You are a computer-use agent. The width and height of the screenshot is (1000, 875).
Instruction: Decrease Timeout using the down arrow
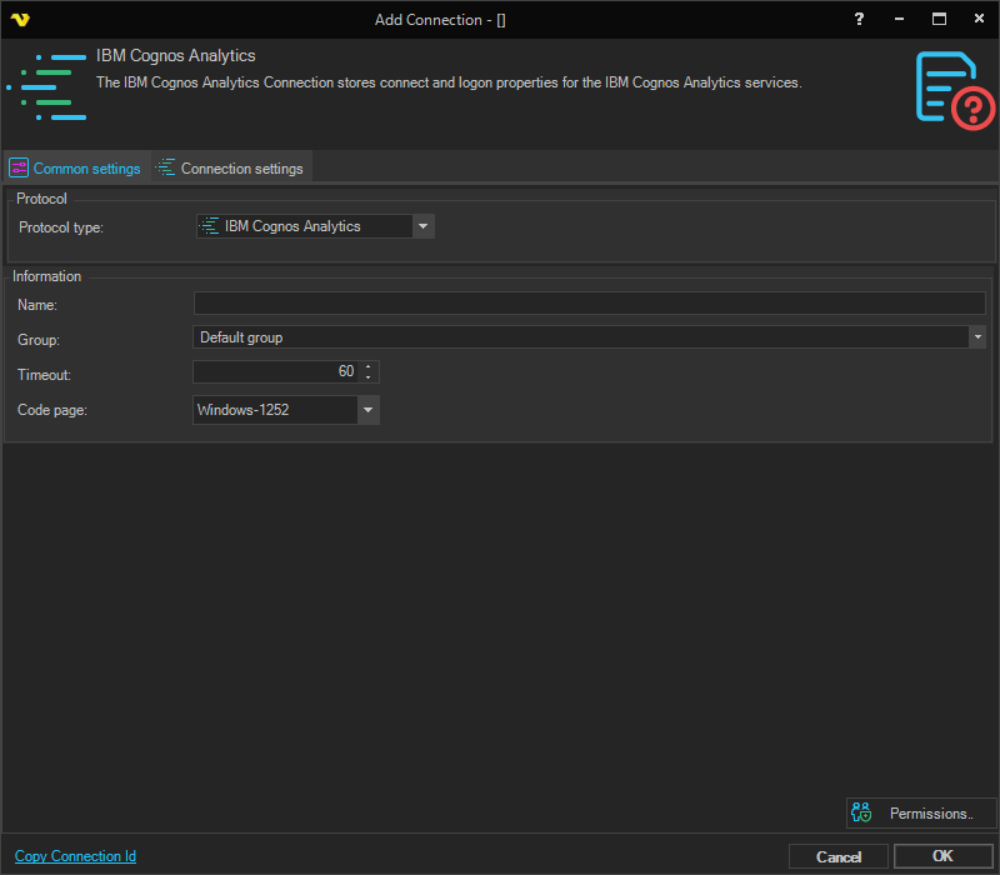point(369,377)
